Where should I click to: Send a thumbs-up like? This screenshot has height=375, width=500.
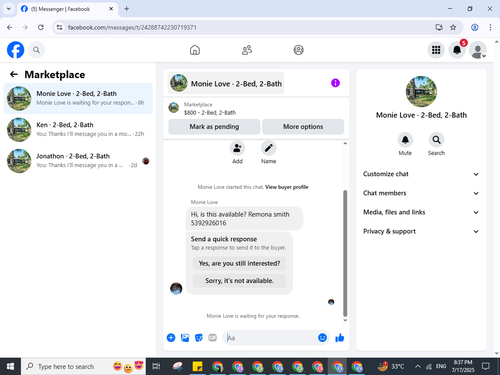340,338
